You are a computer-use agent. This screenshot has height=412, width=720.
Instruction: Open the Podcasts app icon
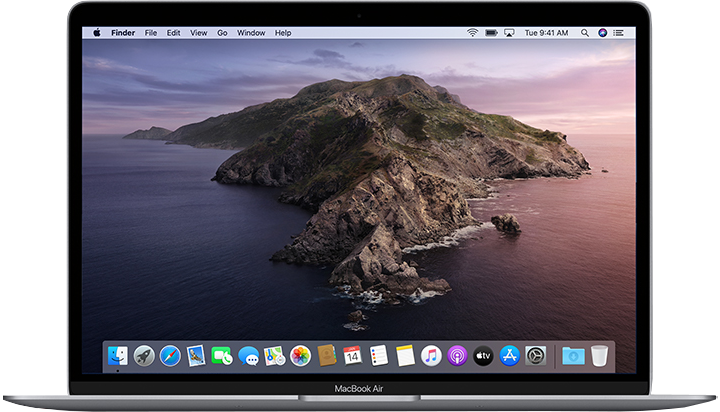pos(457,356)
